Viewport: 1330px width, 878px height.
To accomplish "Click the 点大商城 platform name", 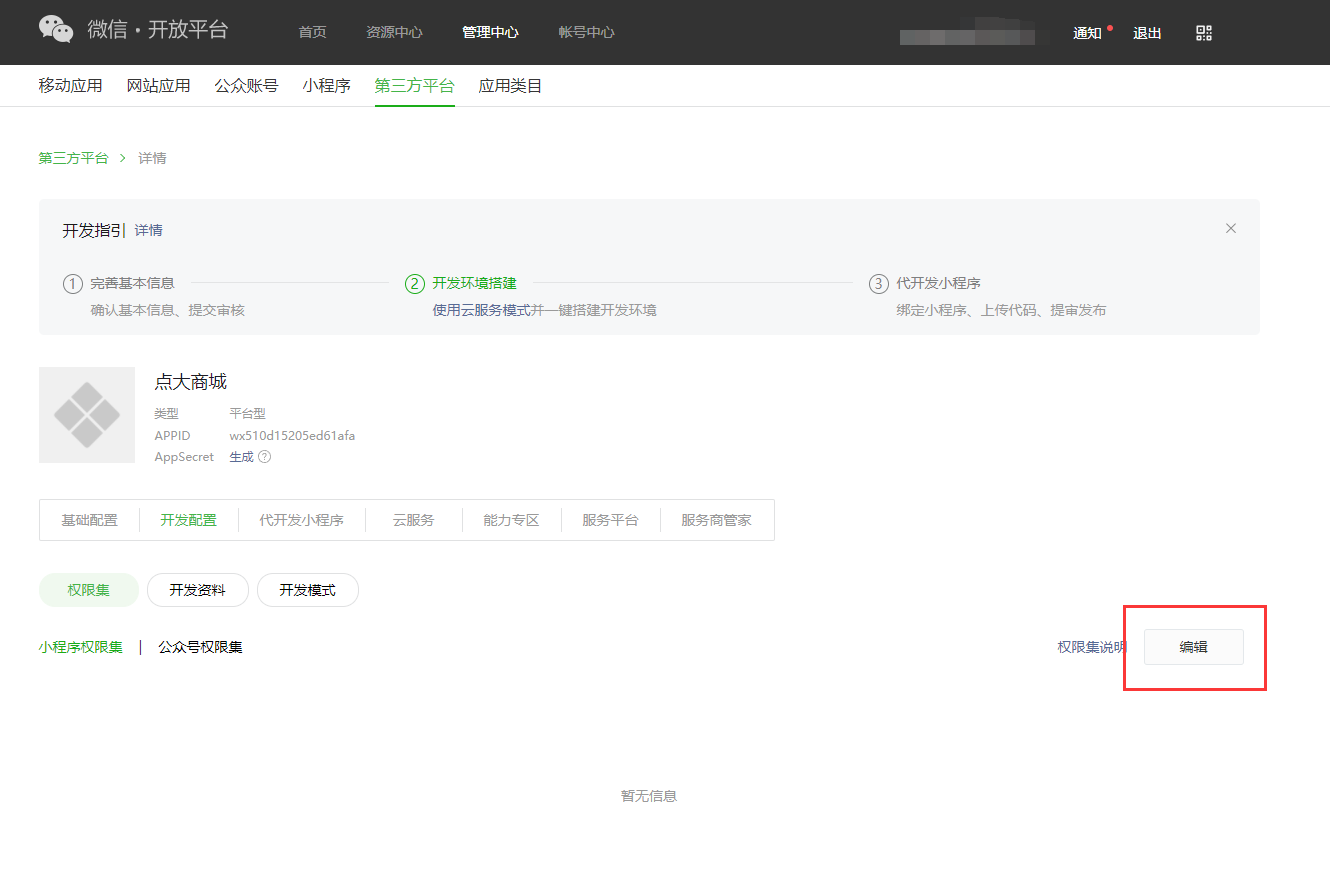I will tap(191, 382).
